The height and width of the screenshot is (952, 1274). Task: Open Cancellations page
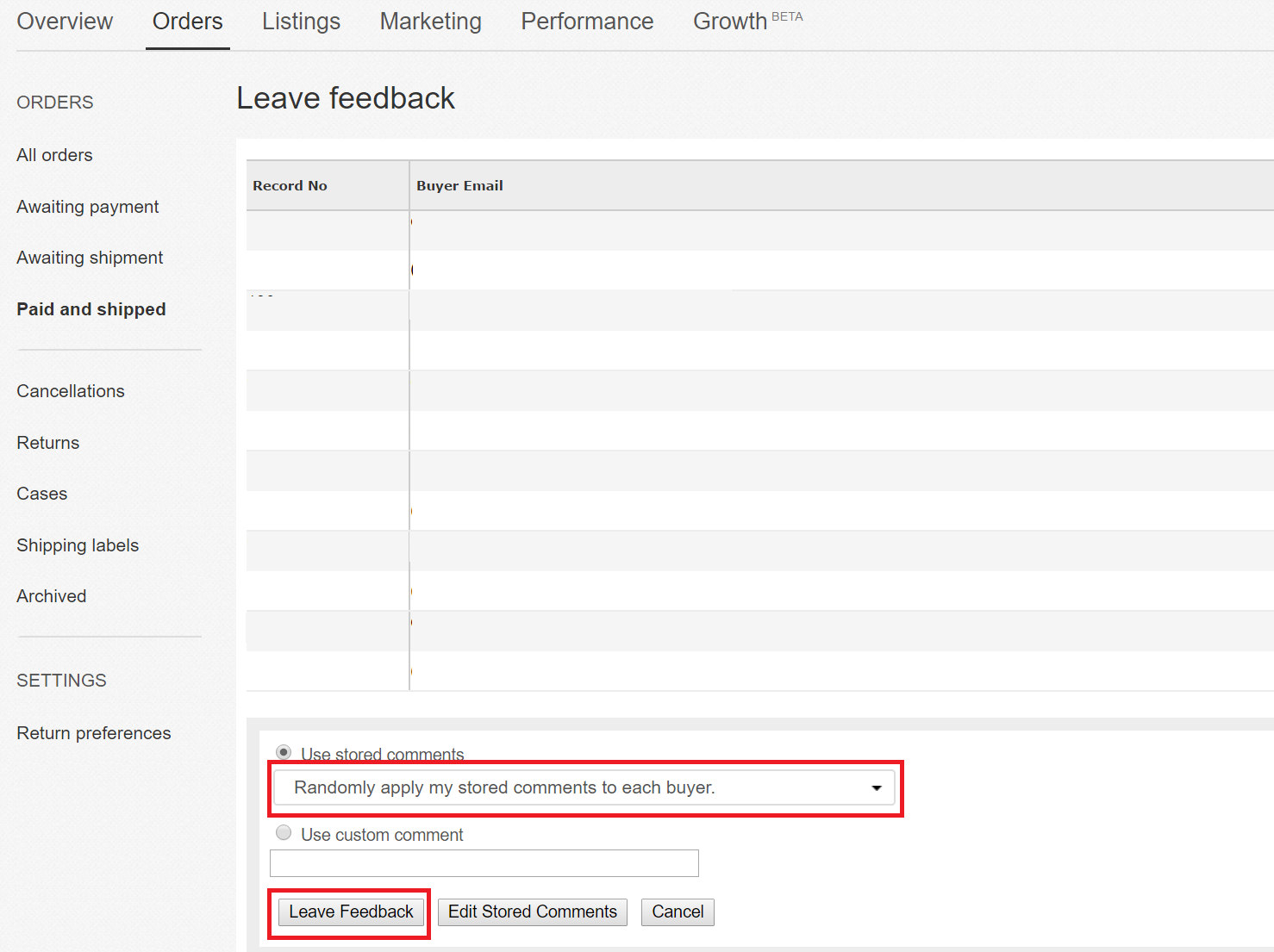point(71,391)
